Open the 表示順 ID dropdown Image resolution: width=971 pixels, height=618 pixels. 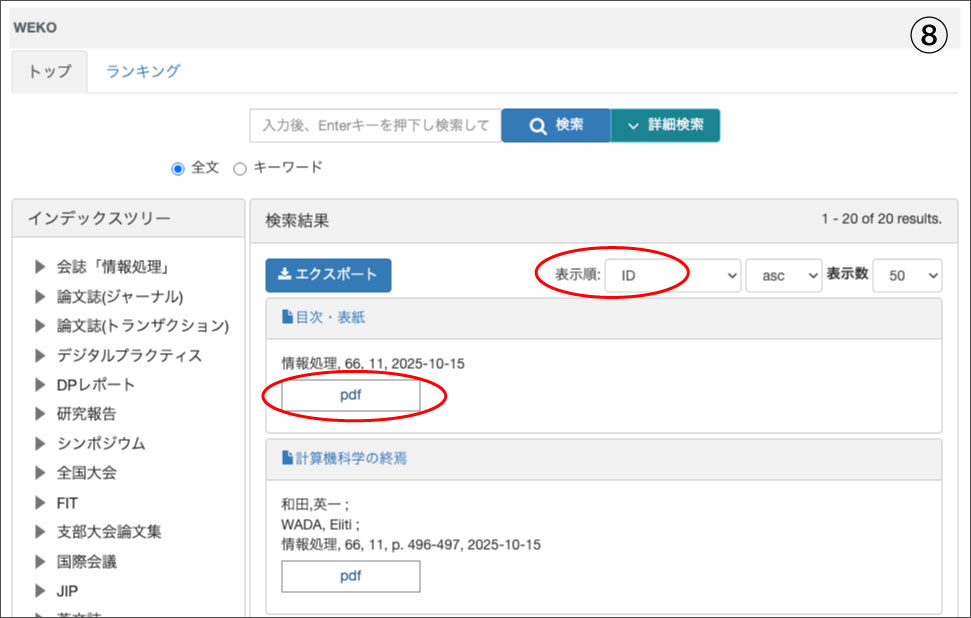pyautogui.click(x=673, y=276)
